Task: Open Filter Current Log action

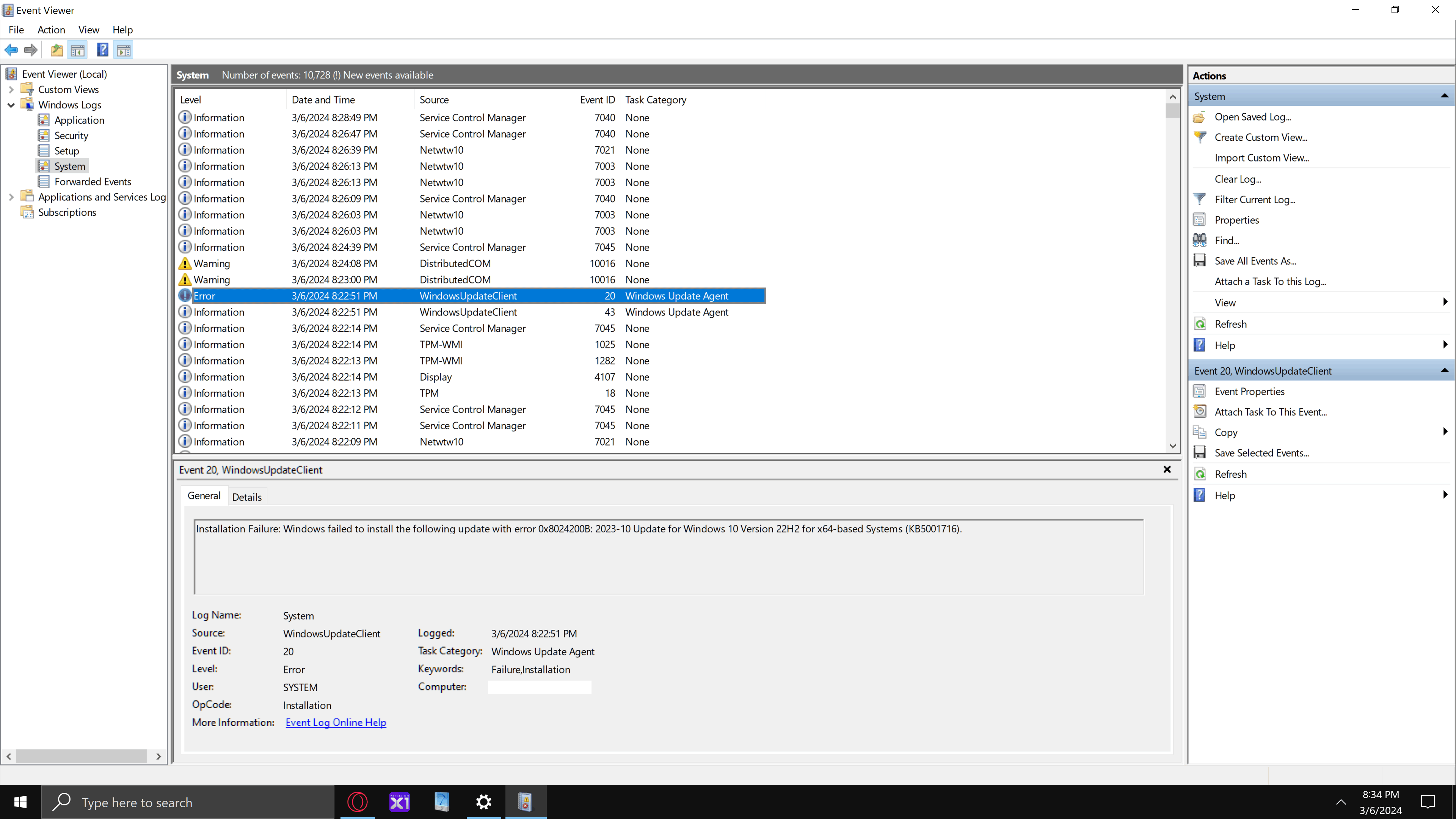Action: click(1254, 199)
